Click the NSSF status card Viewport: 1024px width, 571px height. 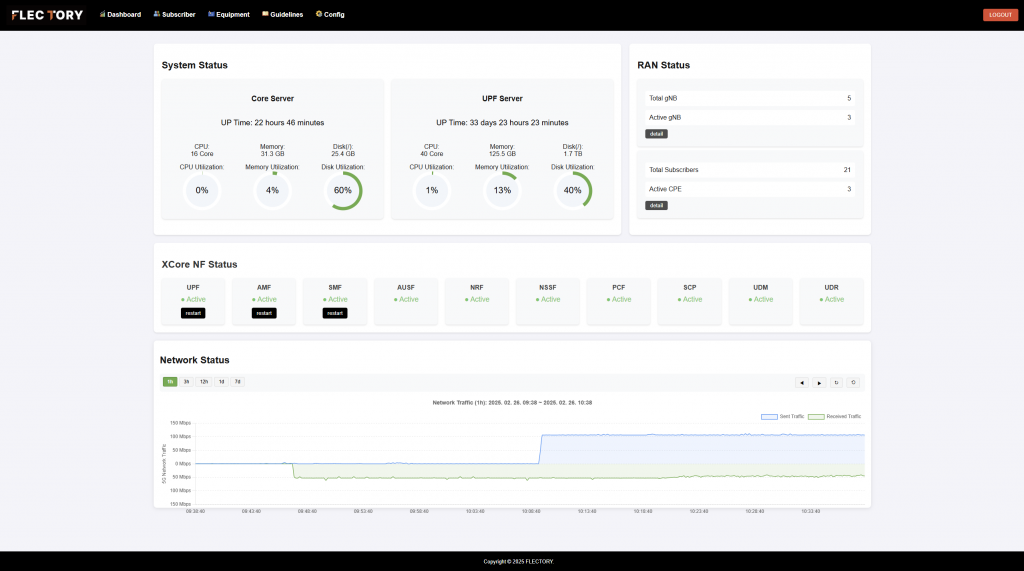[548, 301]
